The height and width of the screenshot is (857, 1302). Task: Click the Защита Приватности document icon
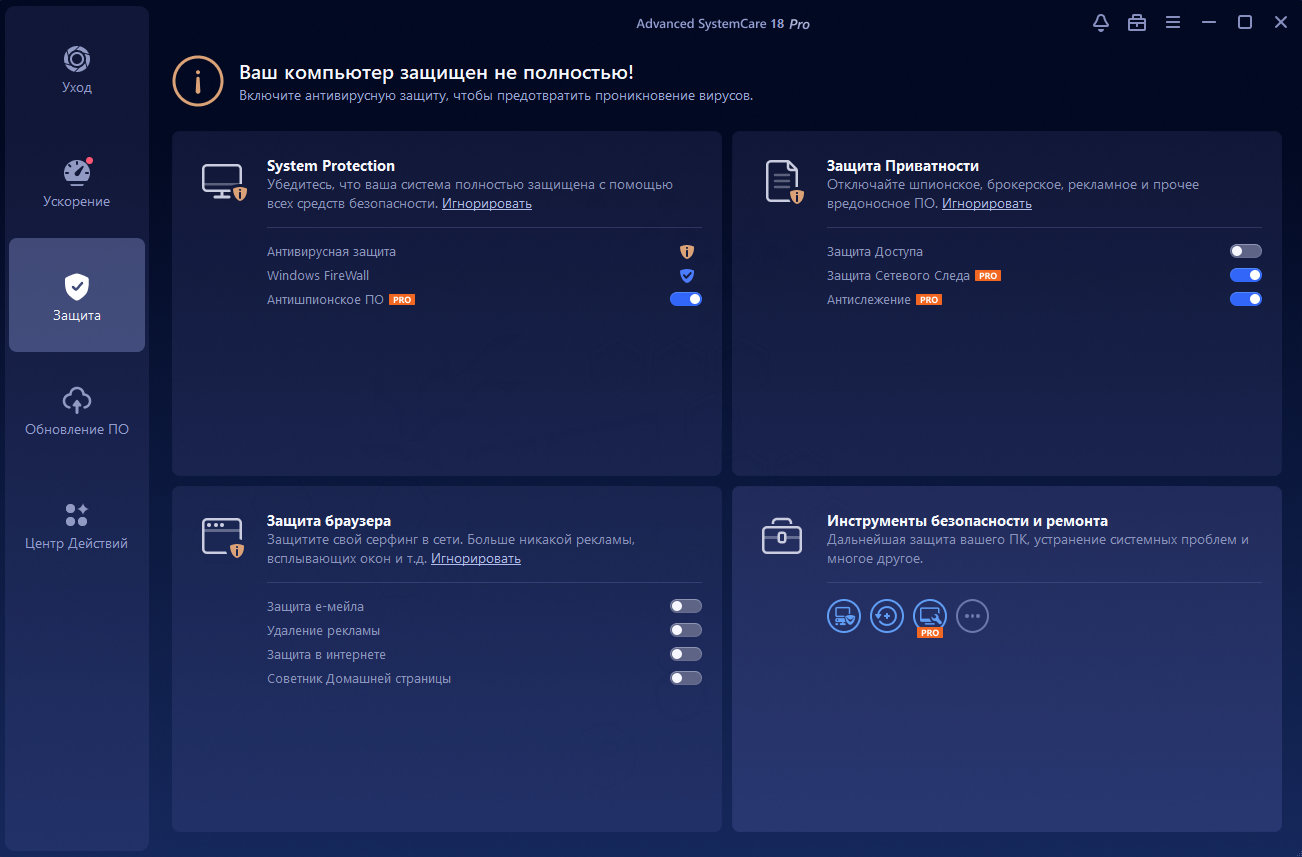click(x=784, y=182)
